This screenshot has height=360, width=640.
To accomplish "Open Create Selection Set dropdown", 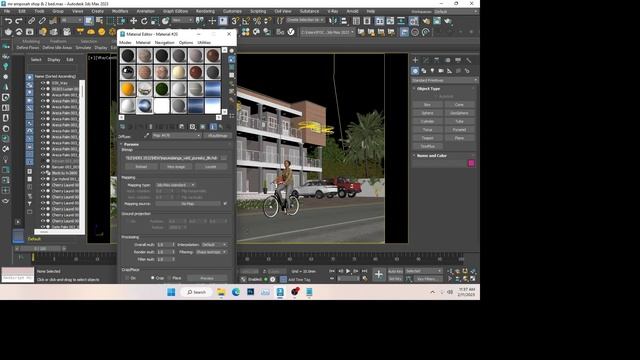I will click(x=306, y=20).
